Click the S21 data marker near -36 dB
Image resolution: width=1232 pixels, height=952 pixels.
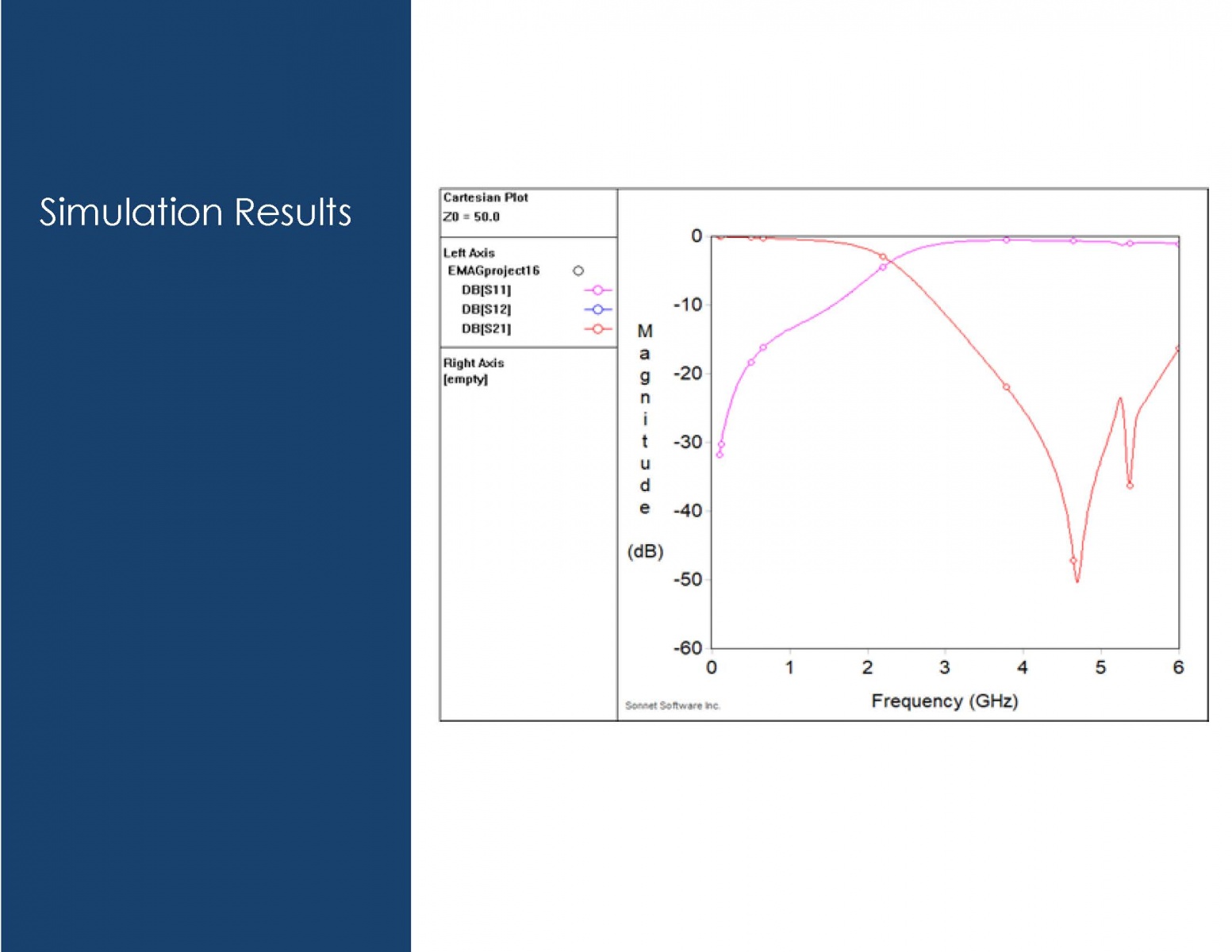point(1130,486)
